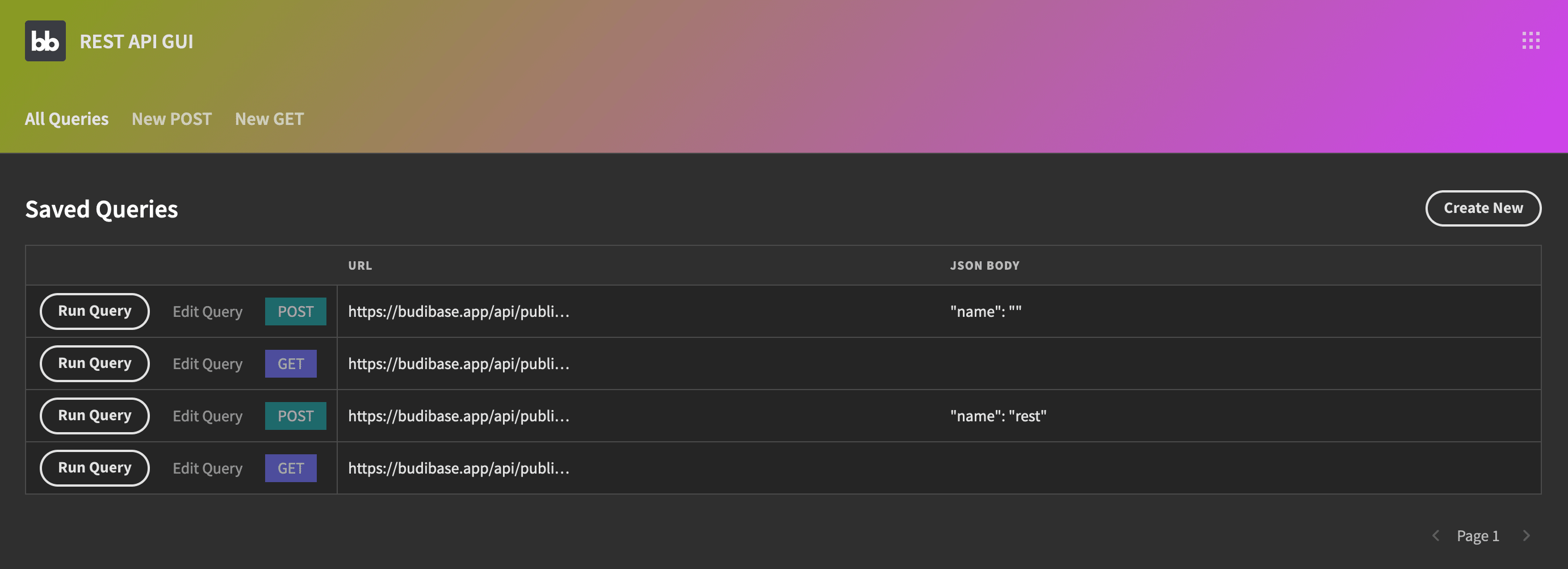Viewport: 1568px width, 569px height.
Task: Click the GET badge in second row
Action: [290, 364]
